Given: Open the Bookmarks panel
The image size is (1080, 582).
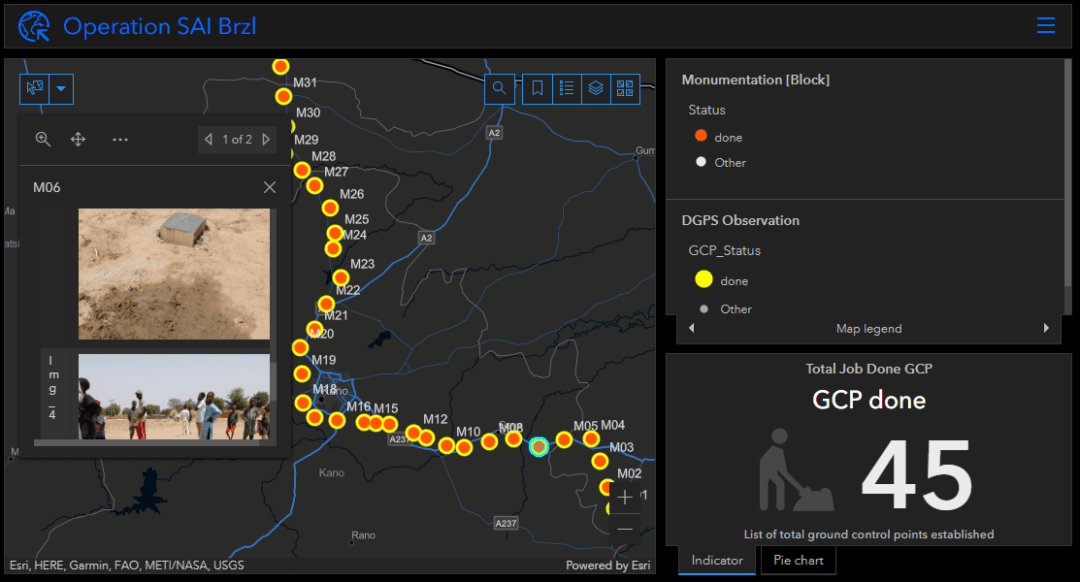Looking at the screenshot, I should [536, 89].
